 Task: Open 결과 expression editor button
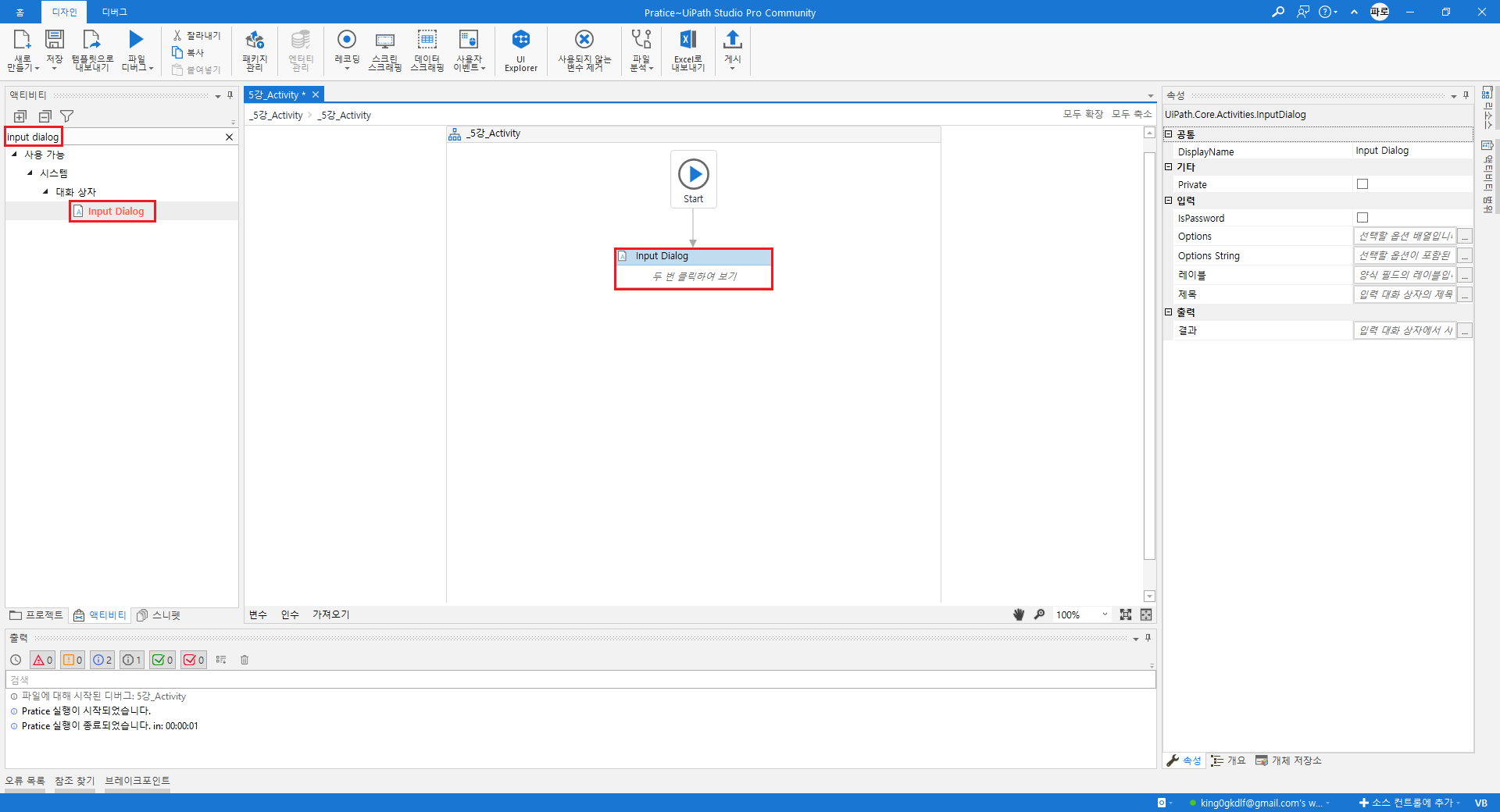[x=1465, y=331]
